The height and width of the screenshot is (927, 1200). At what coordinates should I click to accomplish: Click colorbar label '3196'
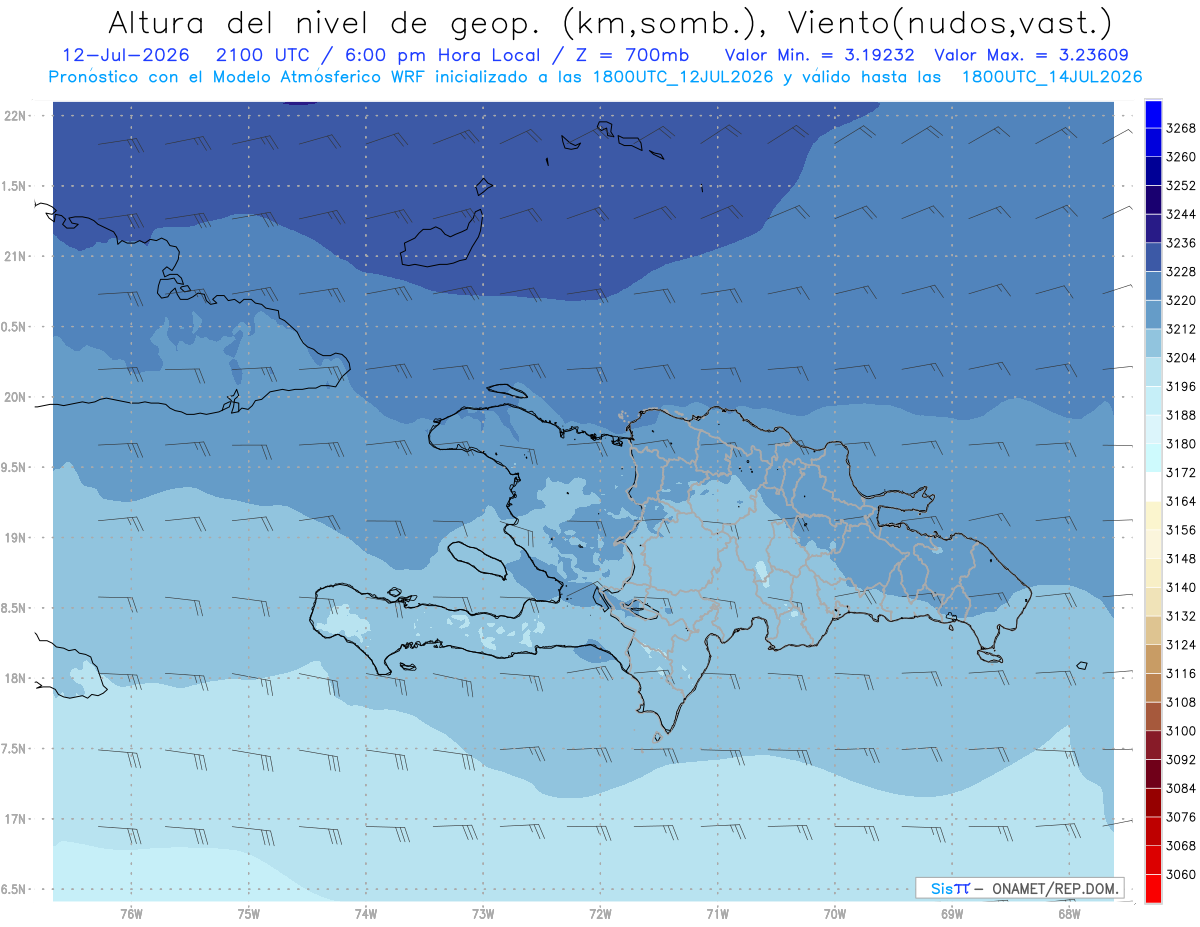tap(1181, 387)
